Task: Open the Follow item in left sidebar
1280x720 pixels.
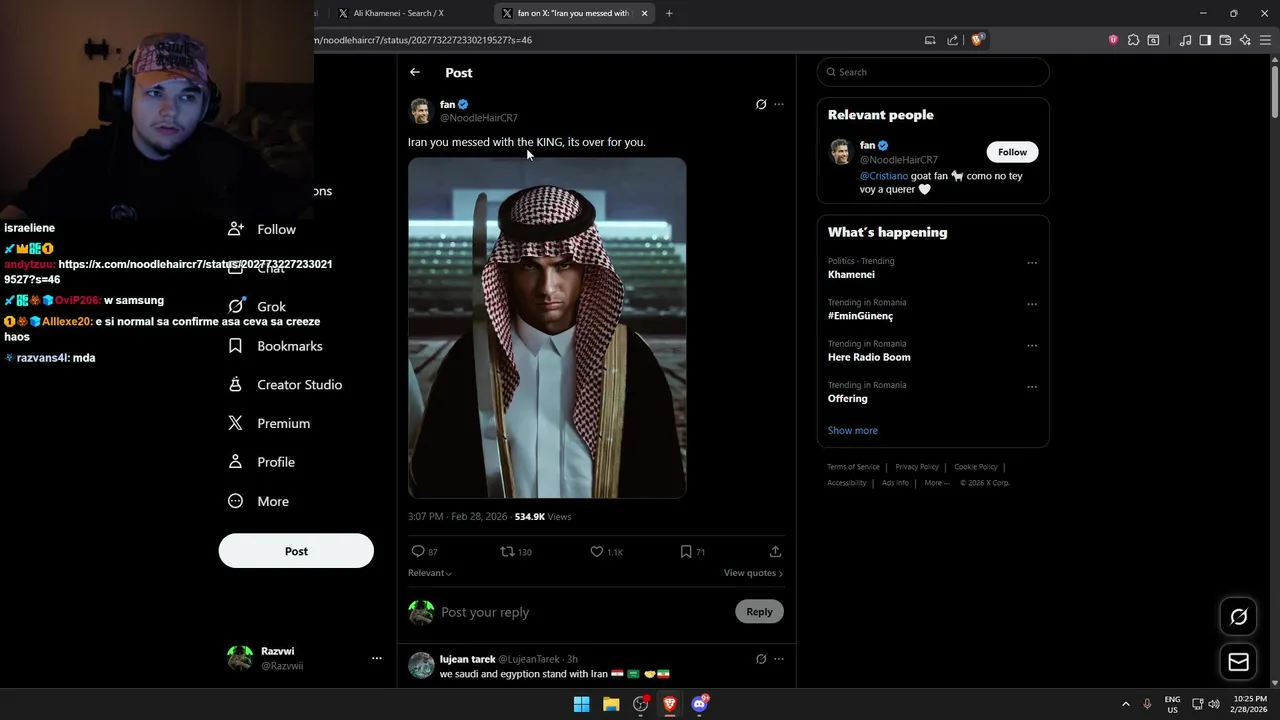Action: click(262, 229)
